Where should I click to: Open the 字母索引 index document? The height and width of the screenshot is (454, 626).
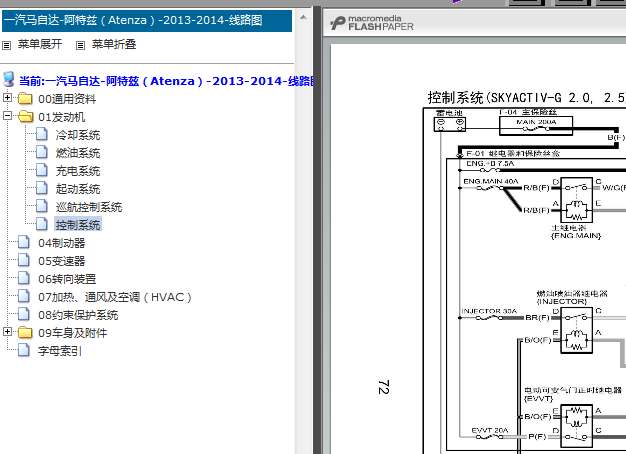(x=60, y=351)
